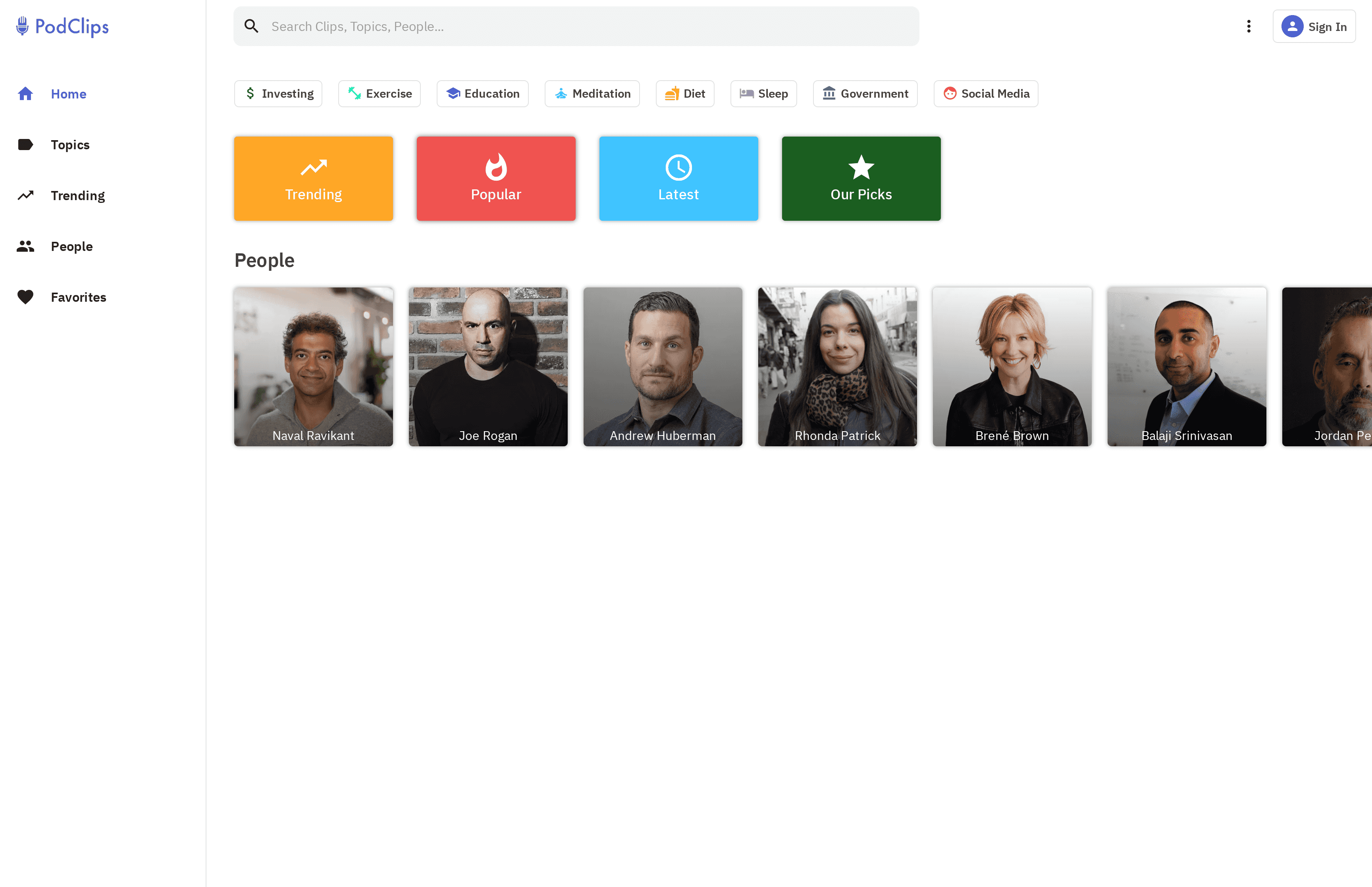Open the Topics section in the sidebar

pyautogui.click(x=69, y=145)
